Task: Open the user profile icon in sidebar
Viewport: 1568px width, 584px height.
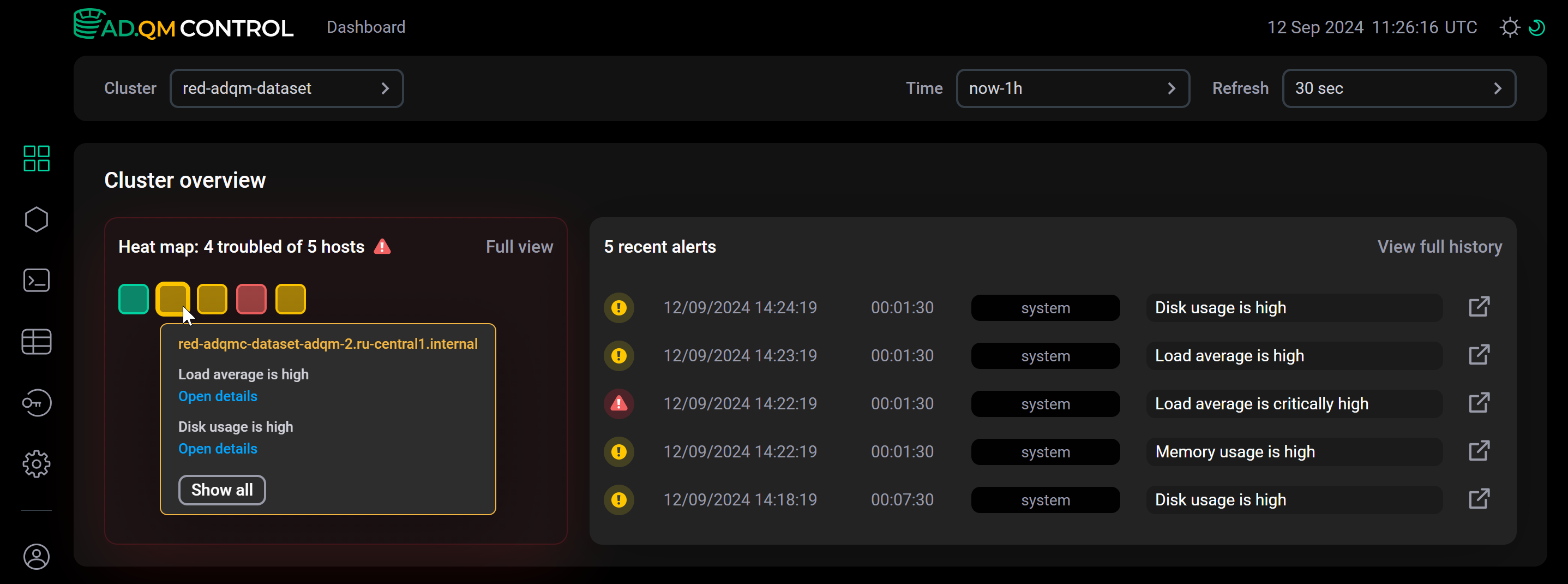Action: click(x=36, y=557)
